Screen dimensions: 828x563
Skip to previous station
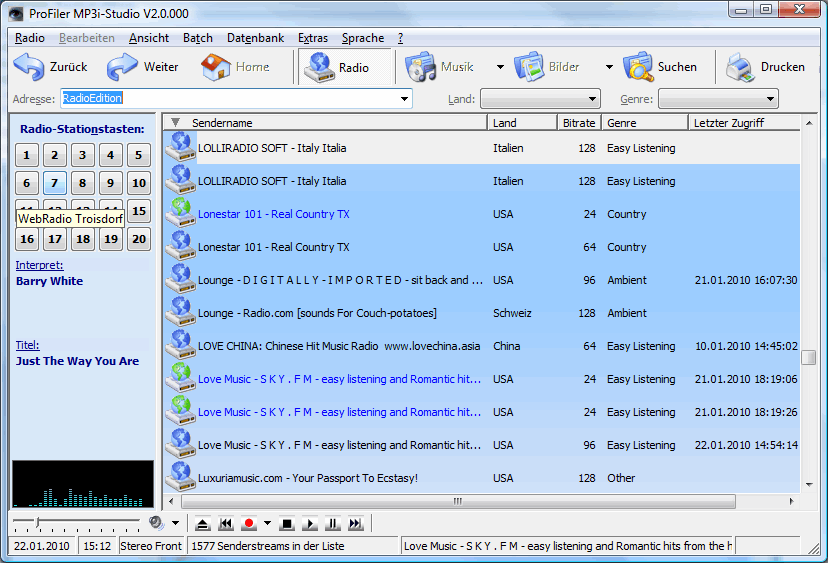pyautogui.click(x=225, y=524)
